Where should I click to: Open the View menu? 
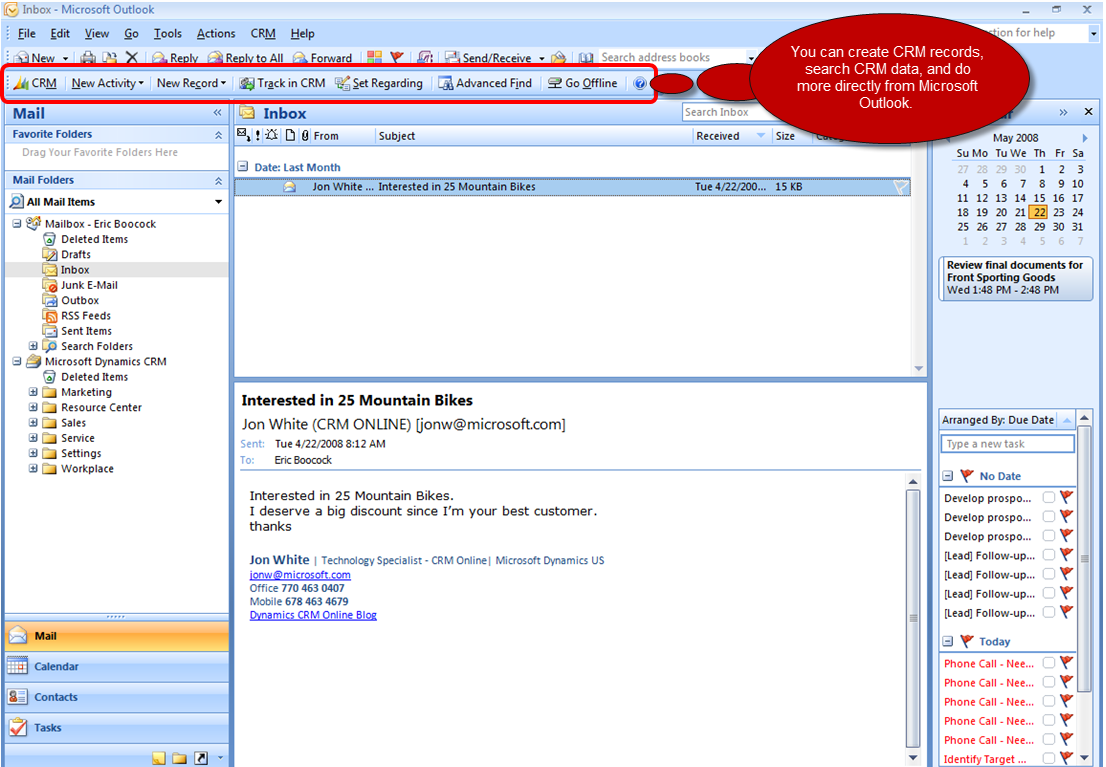click(97, 33)
